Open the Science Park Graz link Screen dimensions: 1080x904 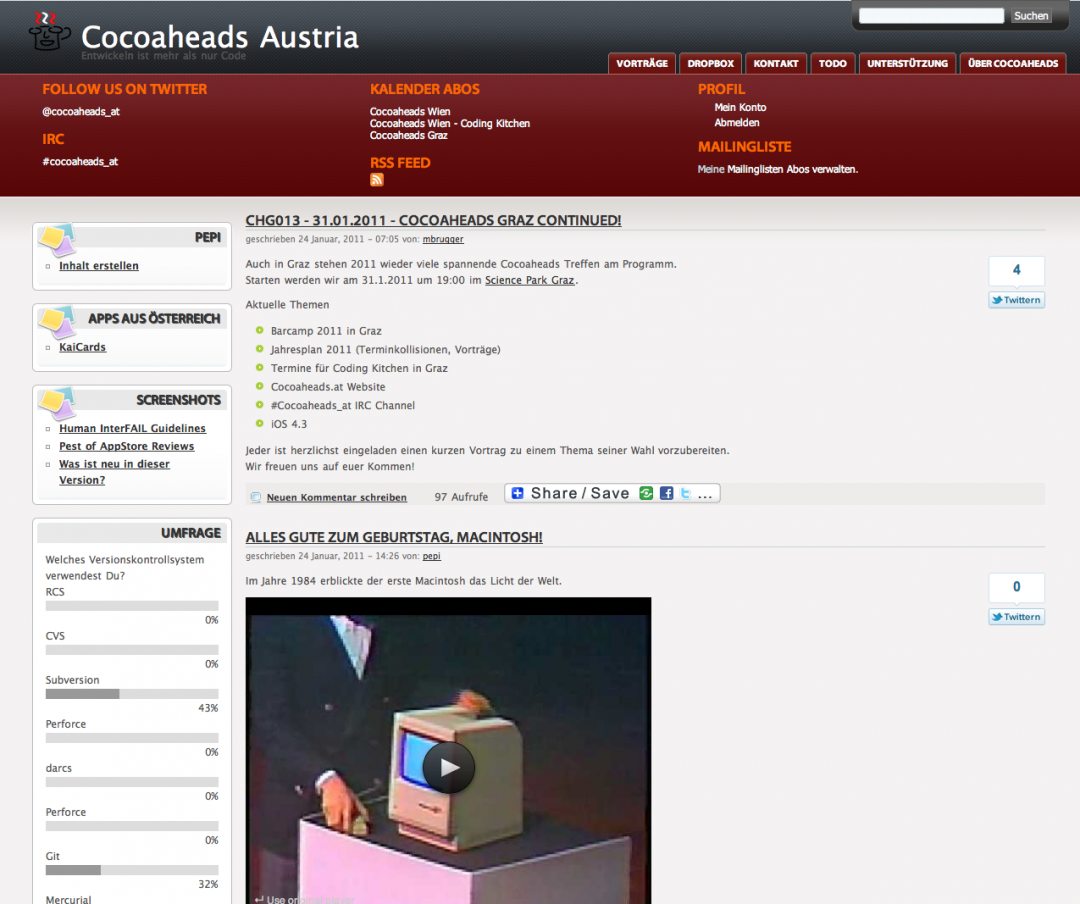click(x=529, y=280)
